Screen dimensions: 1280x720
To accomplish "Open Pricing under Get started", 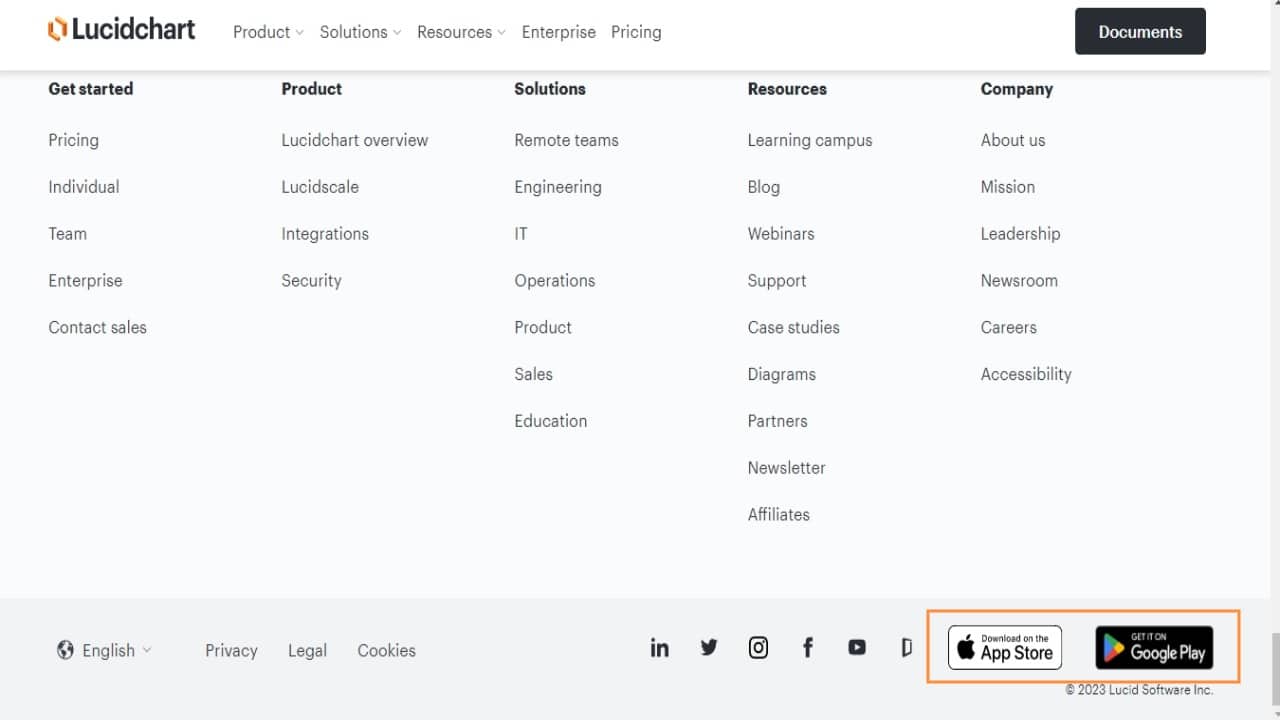I will click(x=73, y=140).
